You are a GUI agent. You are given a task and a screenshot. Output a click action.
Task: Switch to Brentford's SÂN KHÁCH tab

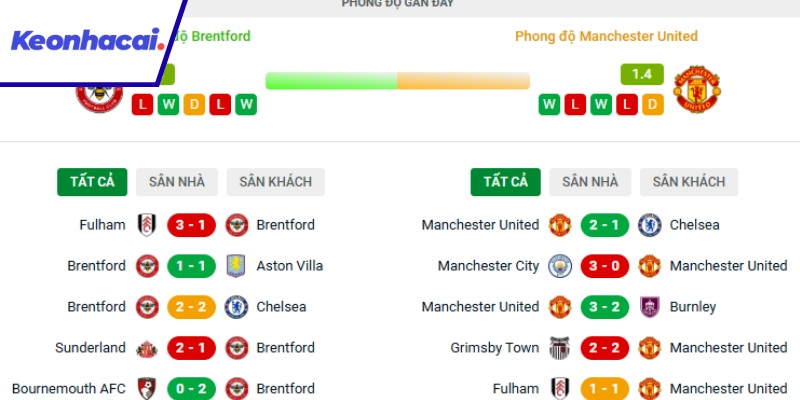[x=275, y=182]
